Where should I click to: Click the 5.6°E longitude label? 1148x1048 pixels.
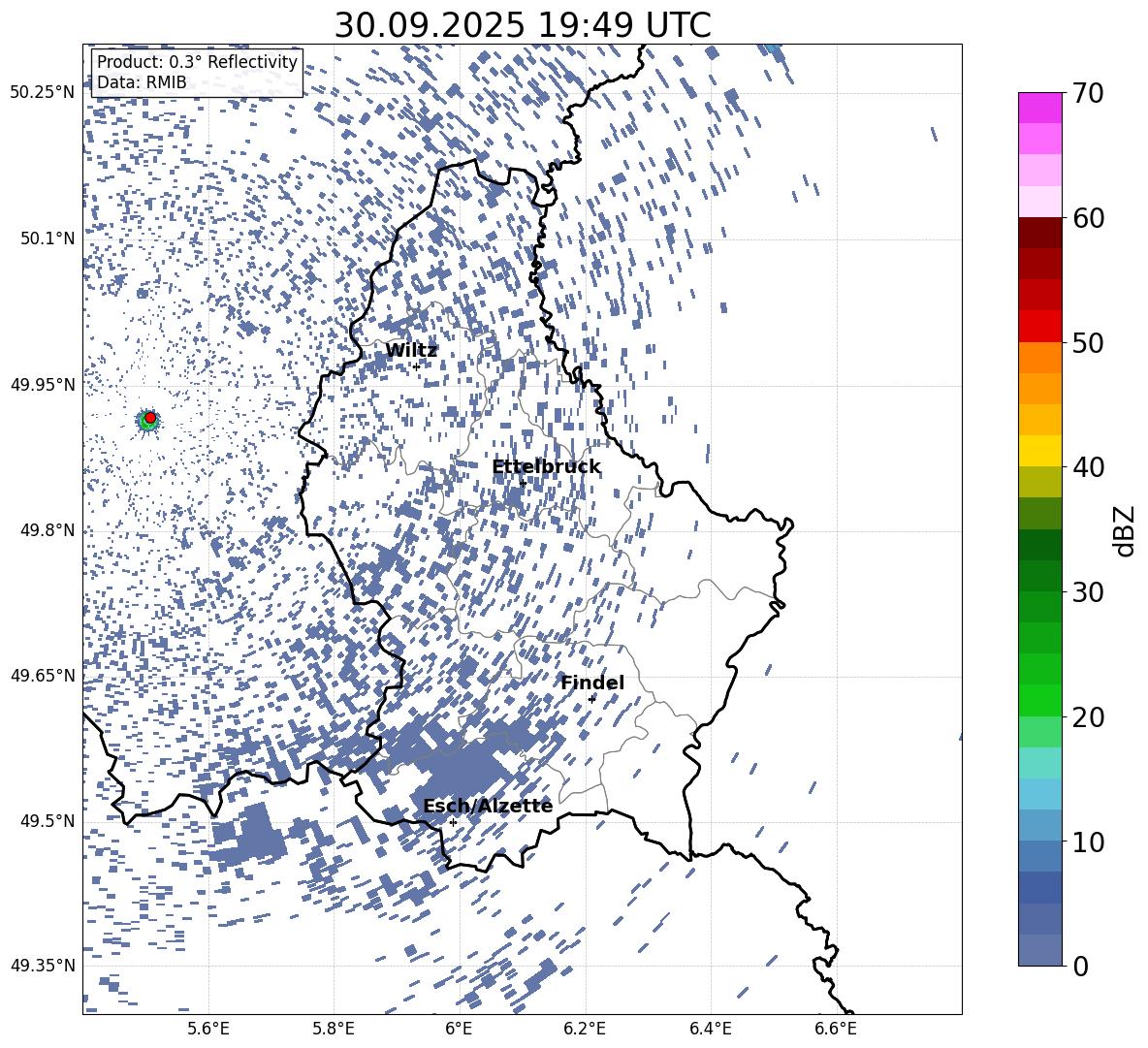point(208,1029)
